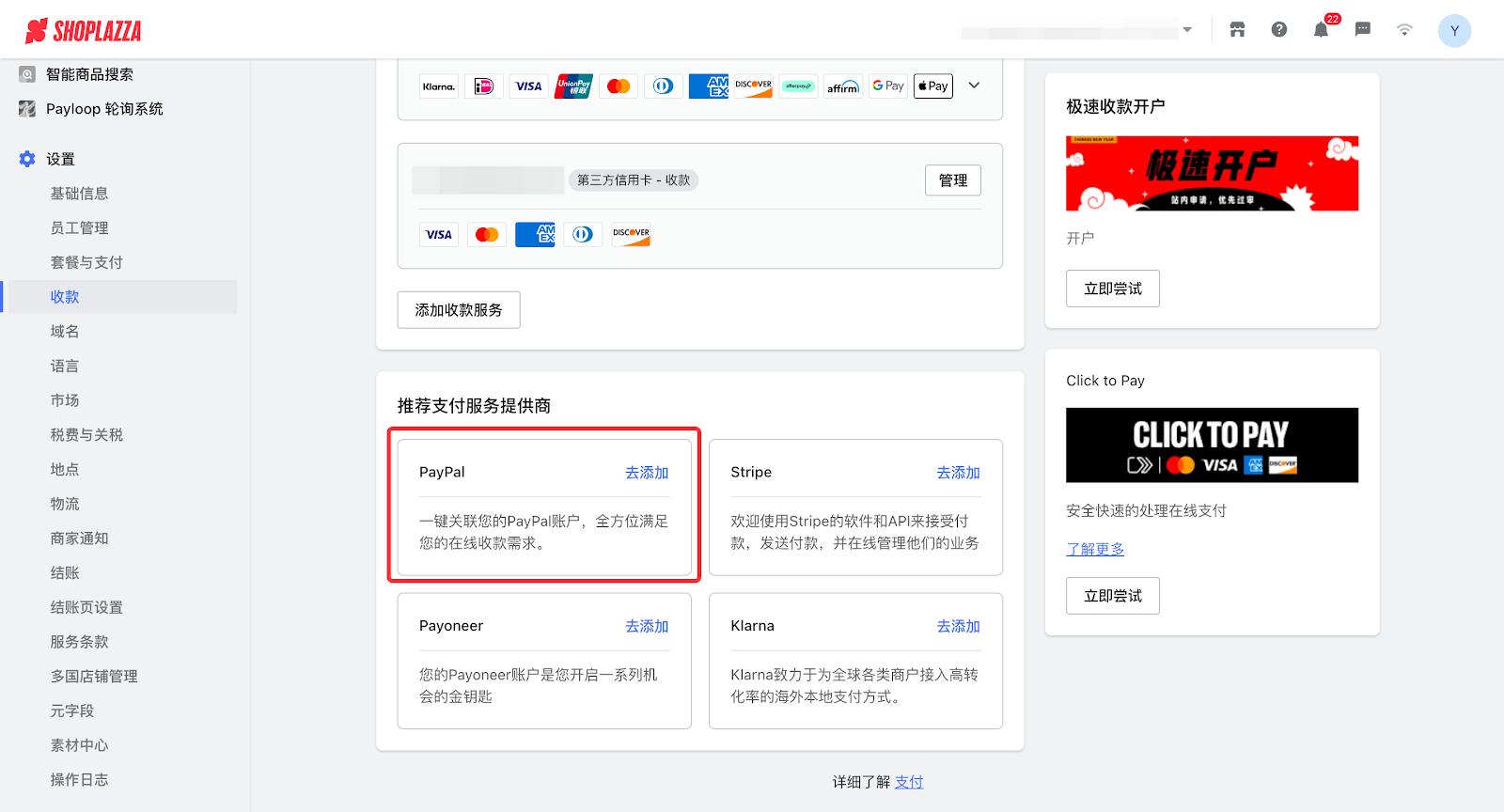
Task: Click the 管理 button for credit card provider
Action: (952, 180)
